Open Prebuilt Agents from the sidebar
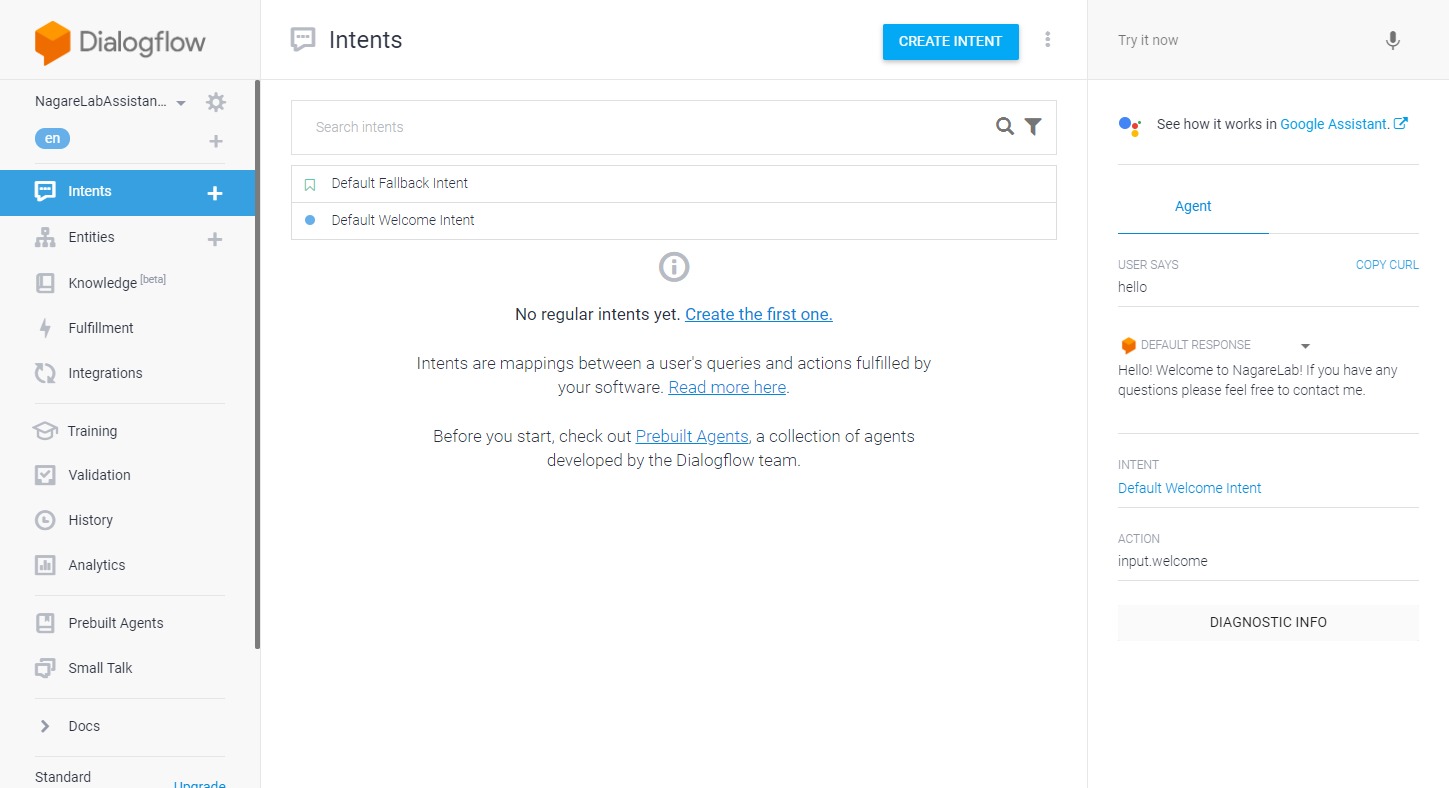 point(116,623)
